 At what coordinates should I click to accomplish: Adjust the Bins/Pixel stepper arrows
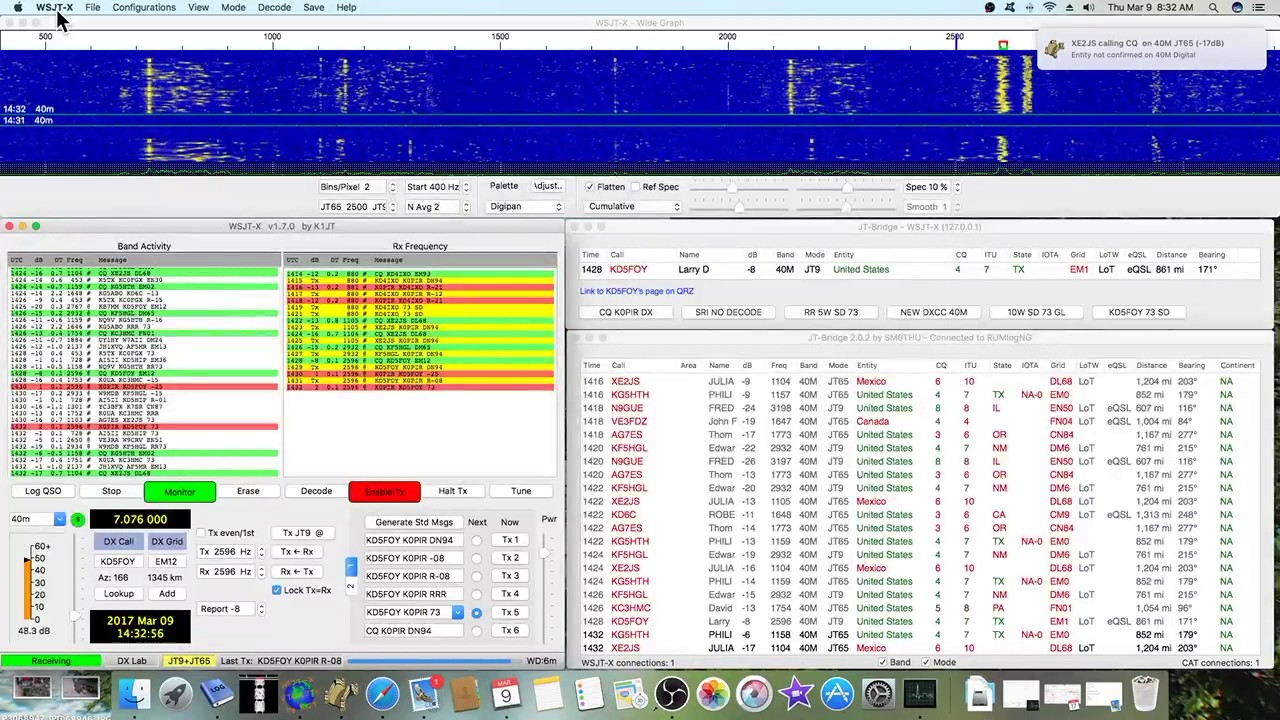(392, 187)
